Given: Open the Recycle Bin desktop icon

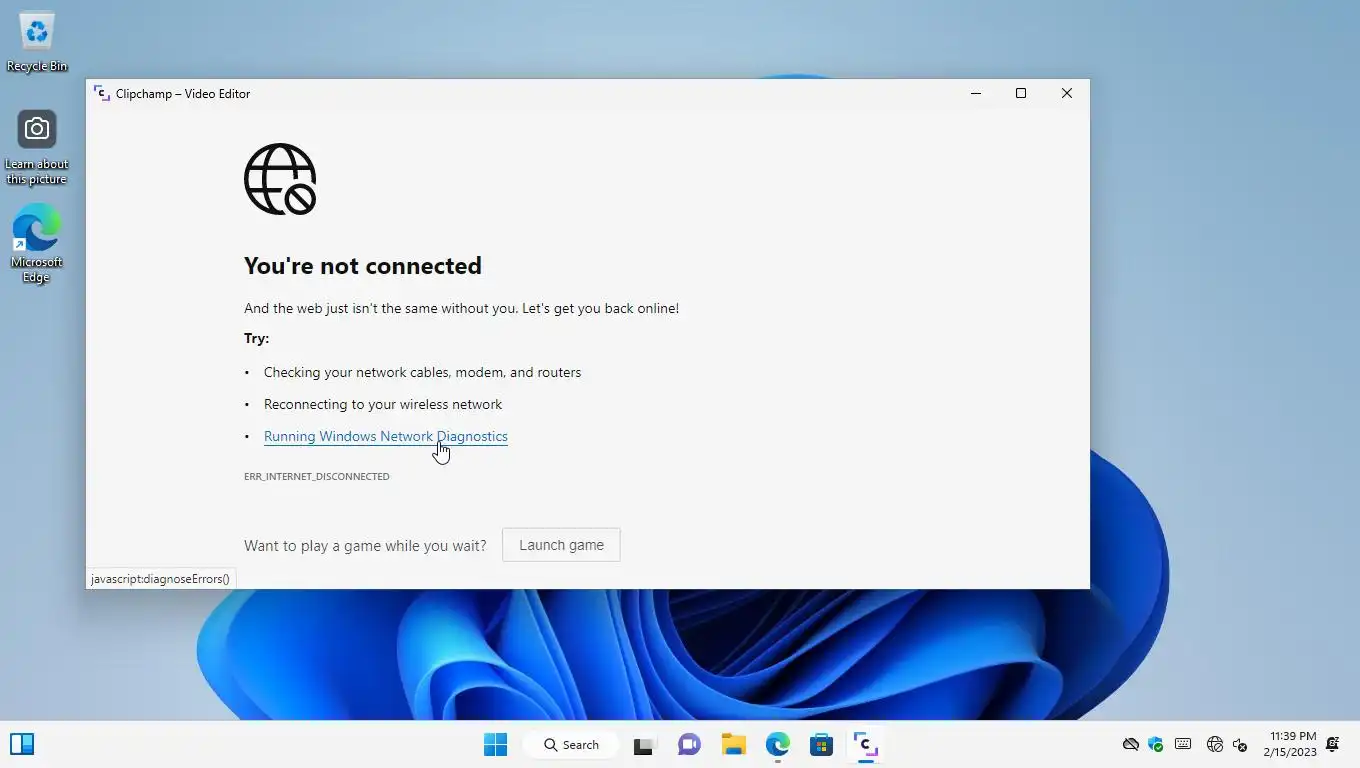Looking at the screenshot, I should 37,42.
